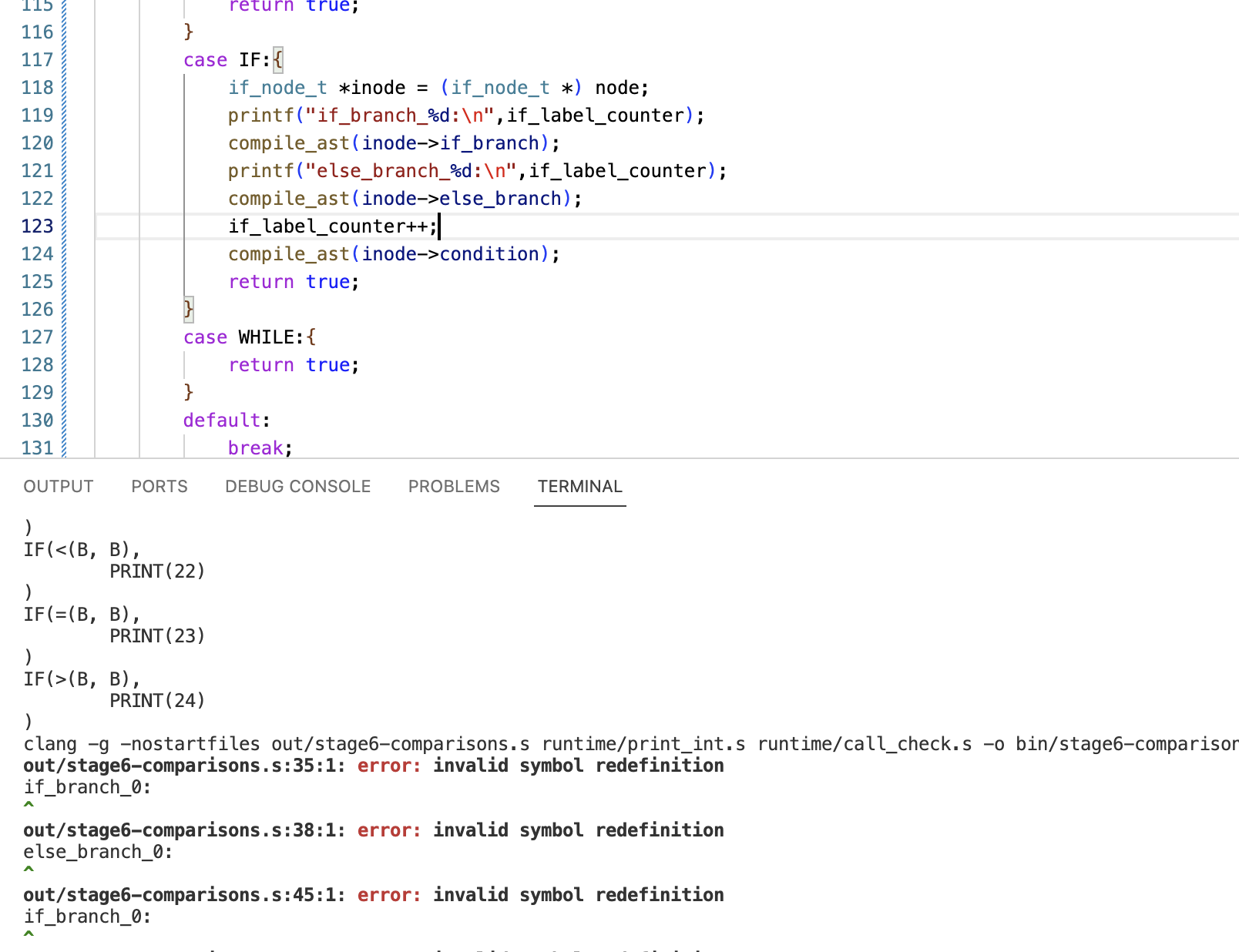Click the blue change marker beside line 120
This screenshot has height=952, width=1239.
click(64, 143)
